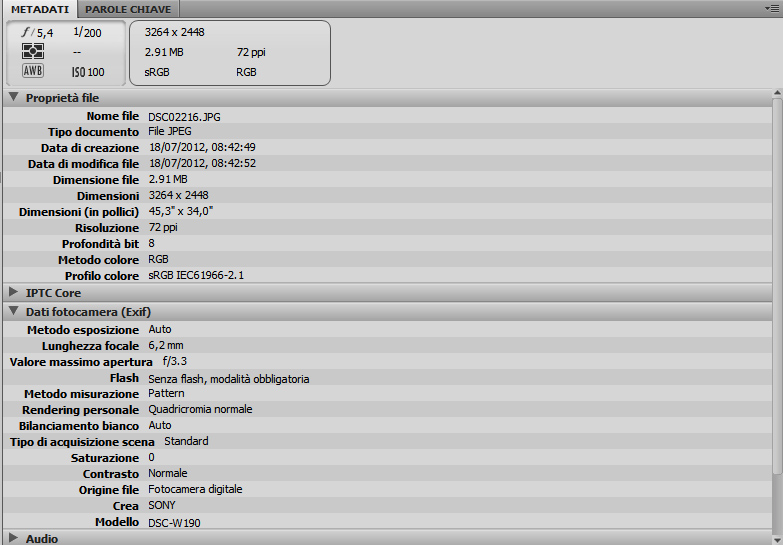Image resolution: width=783 pixels, height=545 pixels.
Task: Select the file name DSC02216.JPG
Action: pyautogui.click(x=184, y=117)
